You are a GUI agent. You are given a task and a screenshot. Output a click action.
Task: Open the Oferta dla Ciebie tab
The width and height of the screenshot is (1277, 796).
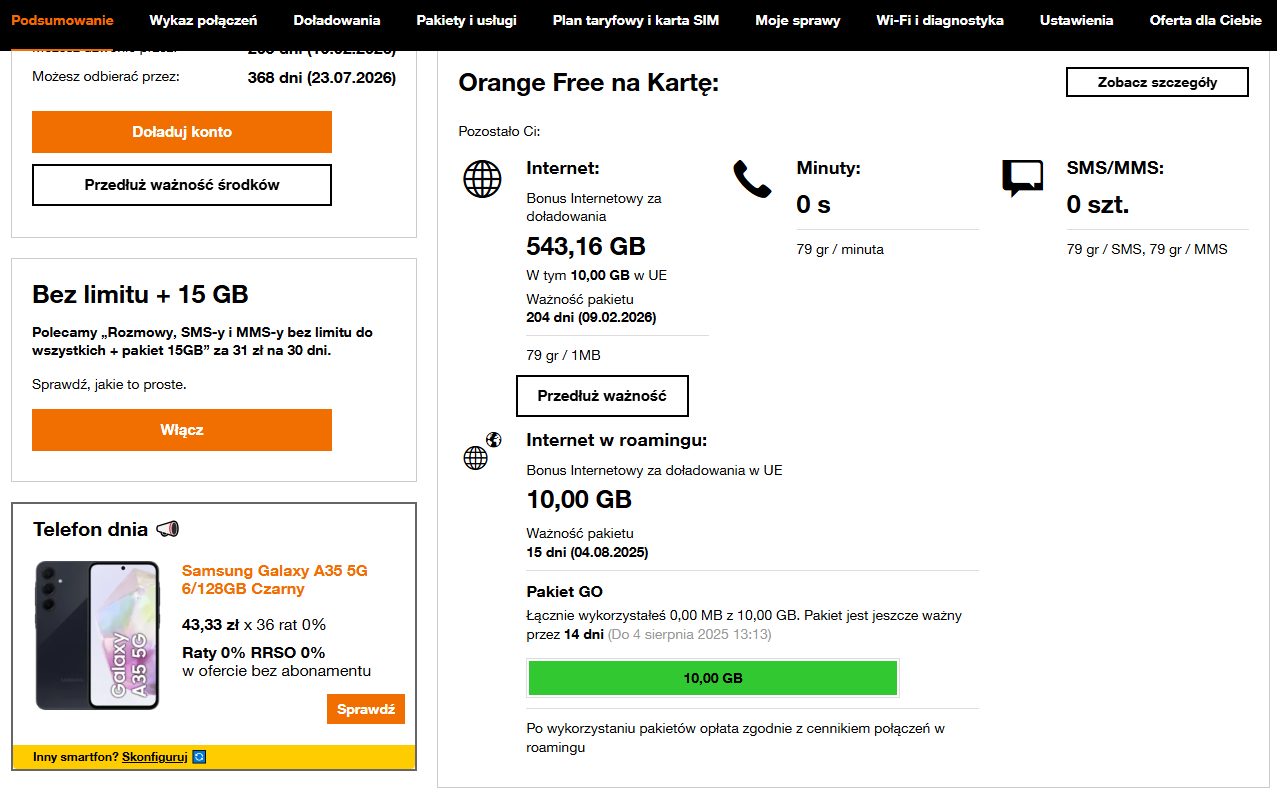1206,20
